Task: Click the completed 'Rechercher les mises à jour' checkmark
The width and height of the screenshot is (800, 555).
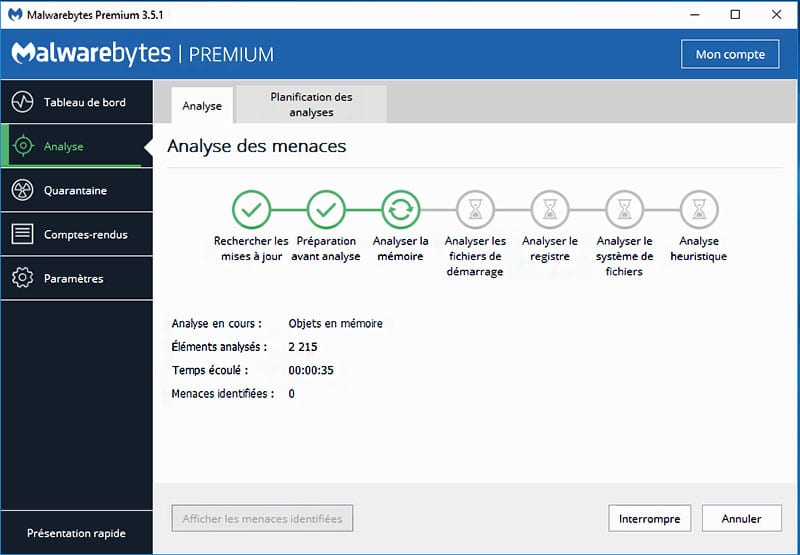Action: (251, 209)
